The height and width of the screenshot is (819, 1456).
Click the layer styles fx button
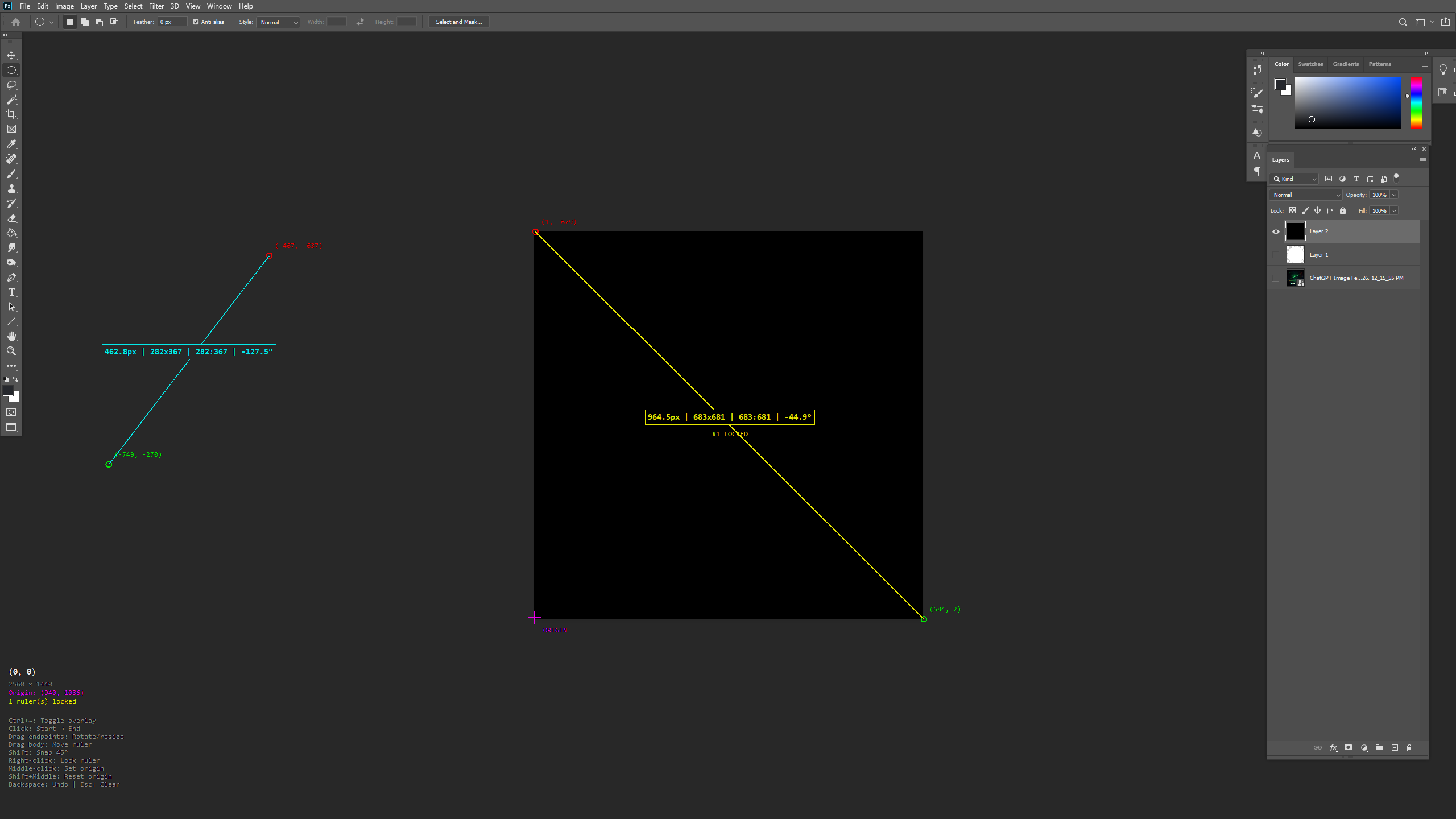1333,748
